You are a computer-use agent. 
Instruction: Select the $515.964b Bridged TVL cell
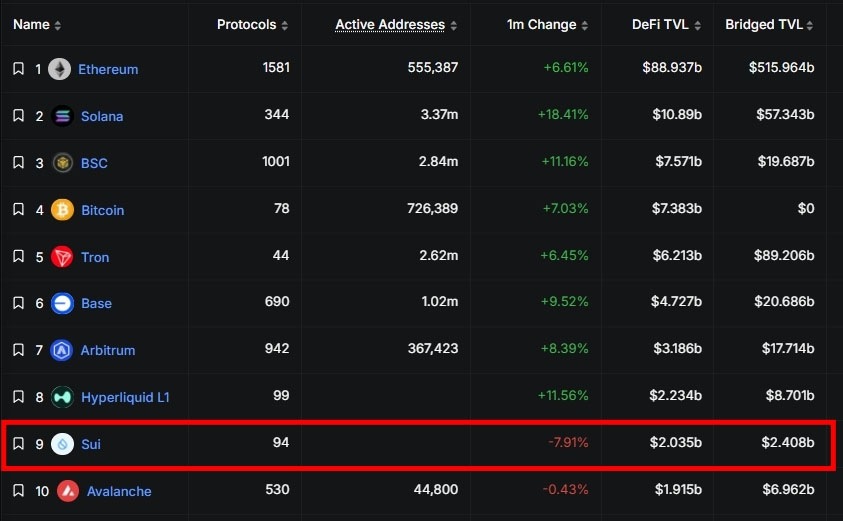(x=781, y=67)
